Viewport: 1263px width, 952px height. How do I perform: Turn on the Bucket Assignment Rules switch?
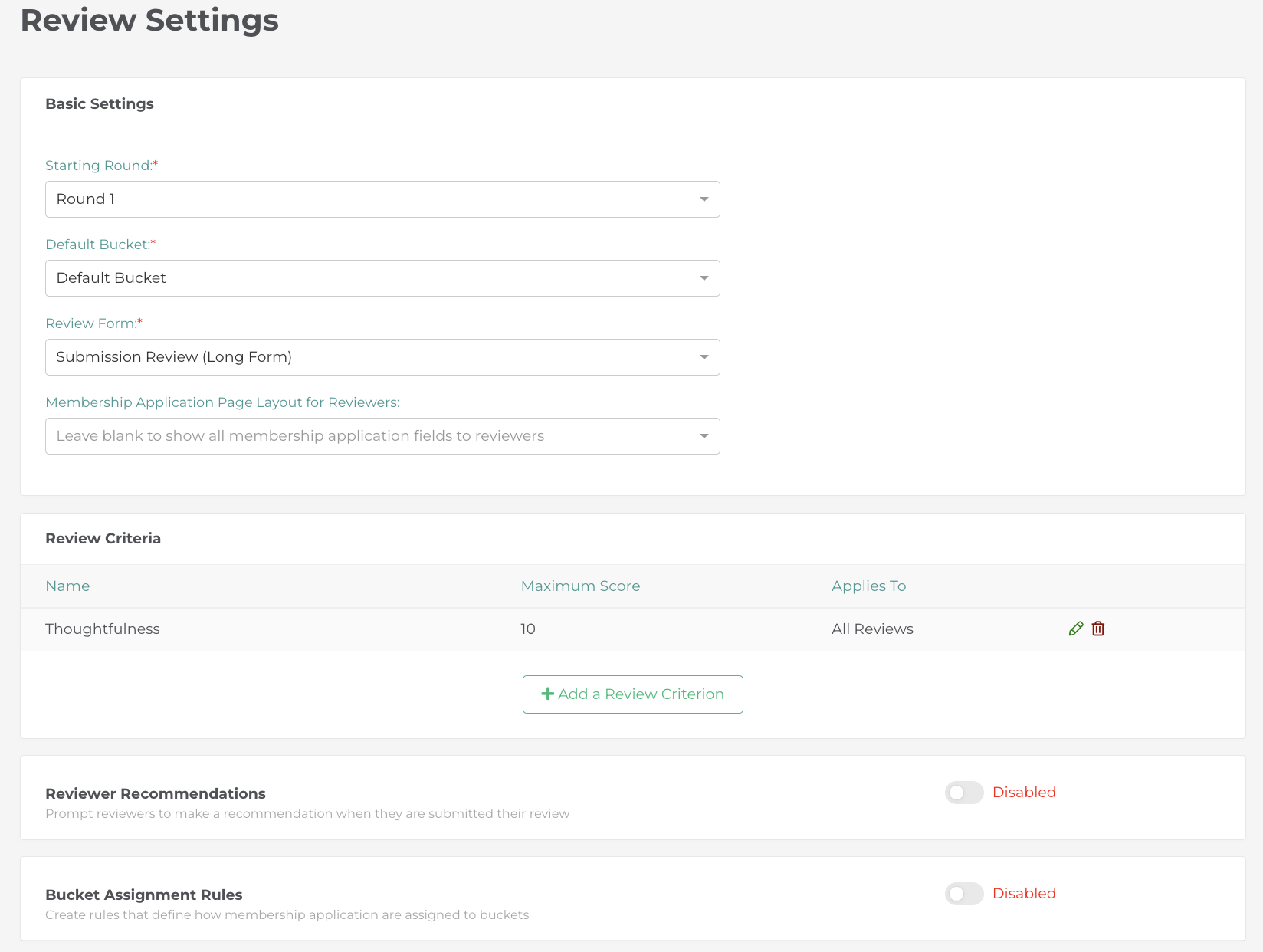[963, 894]
